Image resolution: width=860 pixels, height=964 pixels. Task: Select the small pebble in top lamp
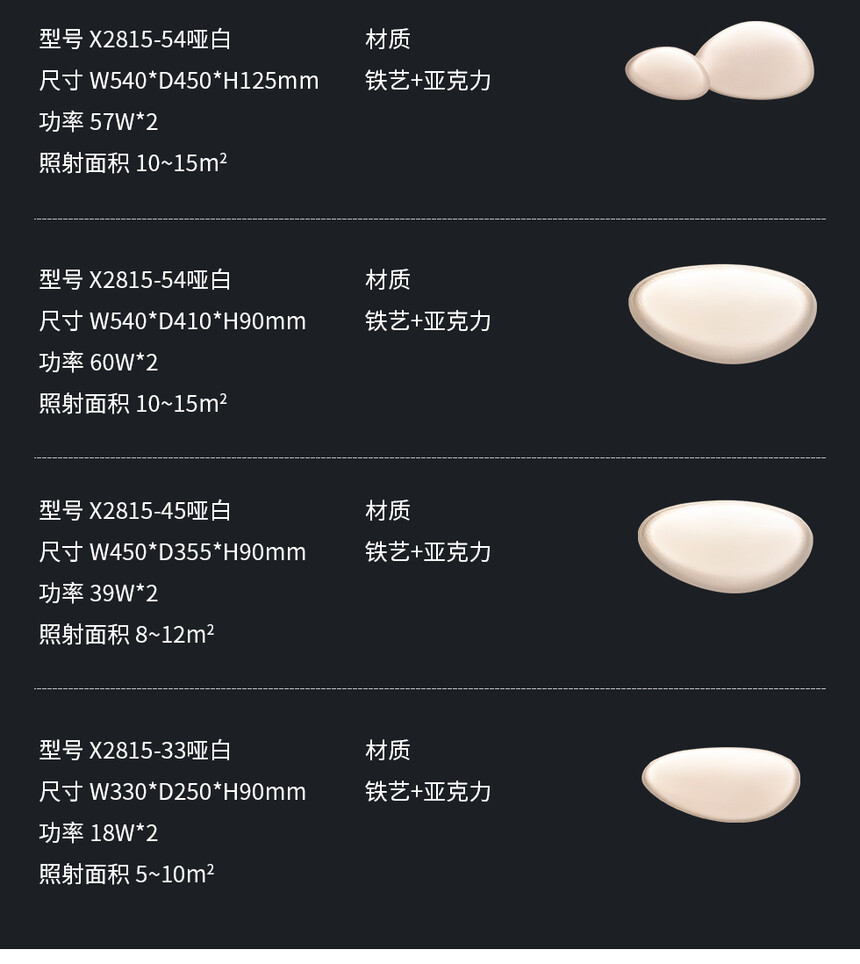(668, 73)
